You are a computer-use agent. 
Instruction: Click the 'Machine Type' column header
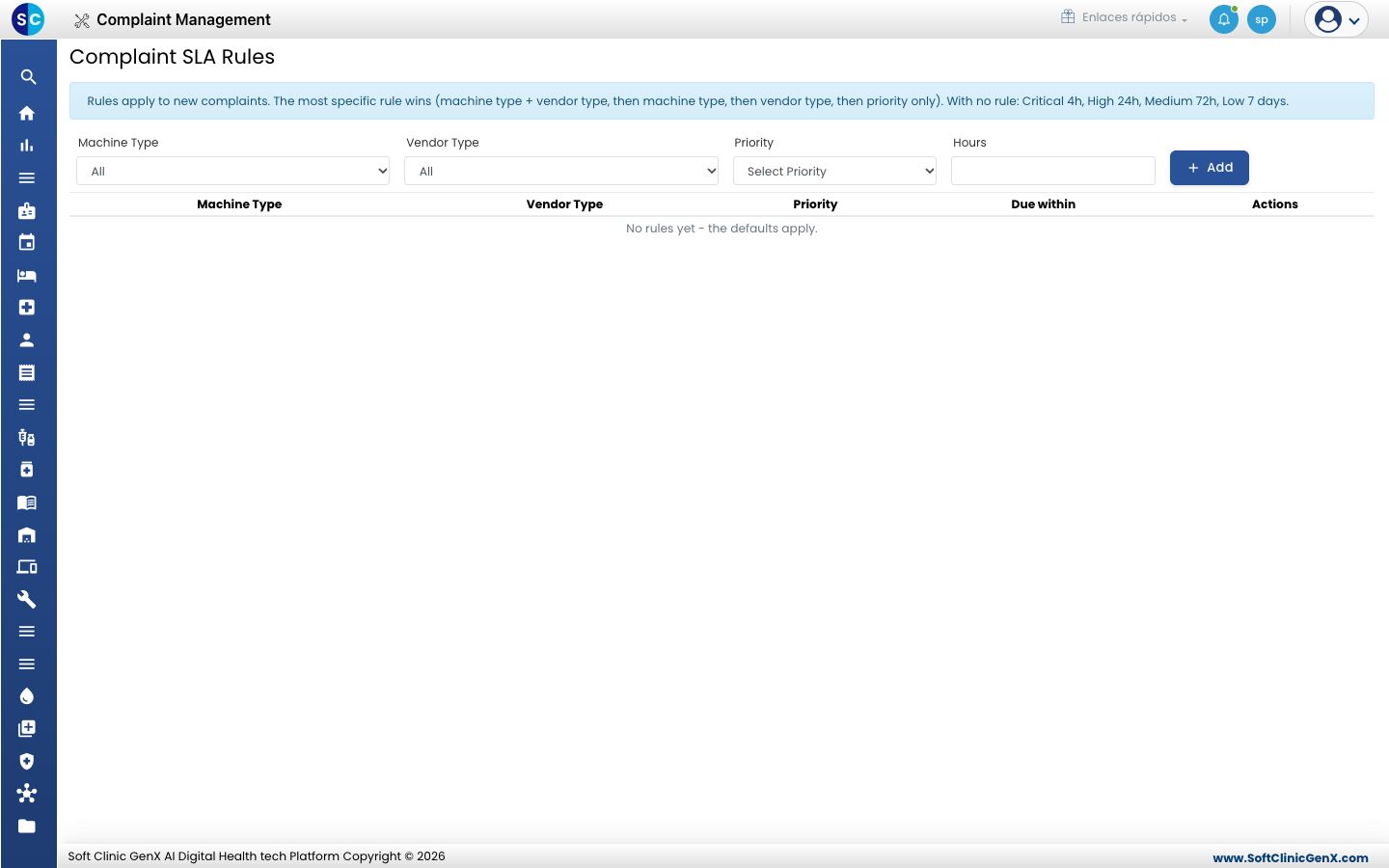coord(239,204)
